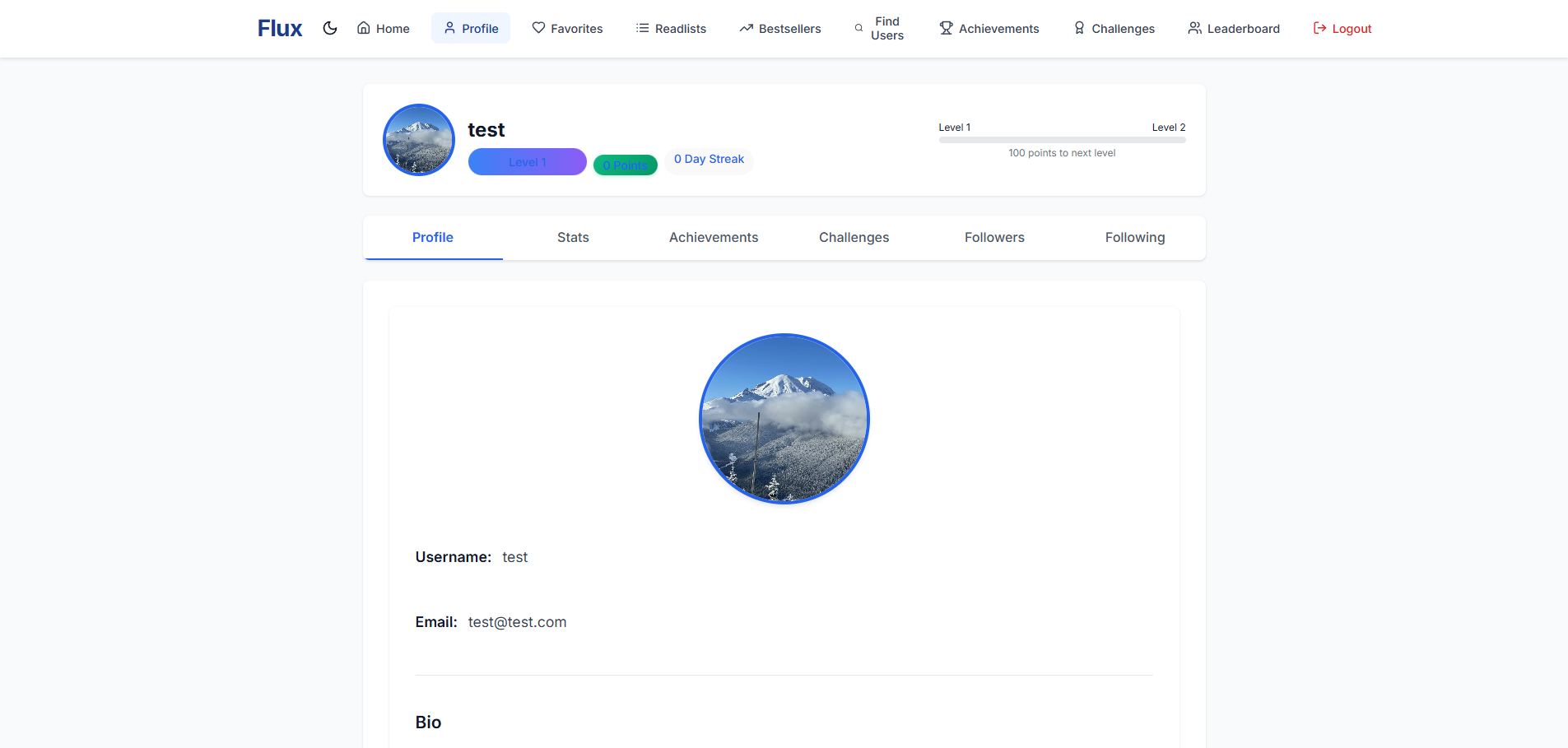Screen dimensions: 1568x748
Task: Click the Readlists list icon
Action: click(x=641, y=27)
